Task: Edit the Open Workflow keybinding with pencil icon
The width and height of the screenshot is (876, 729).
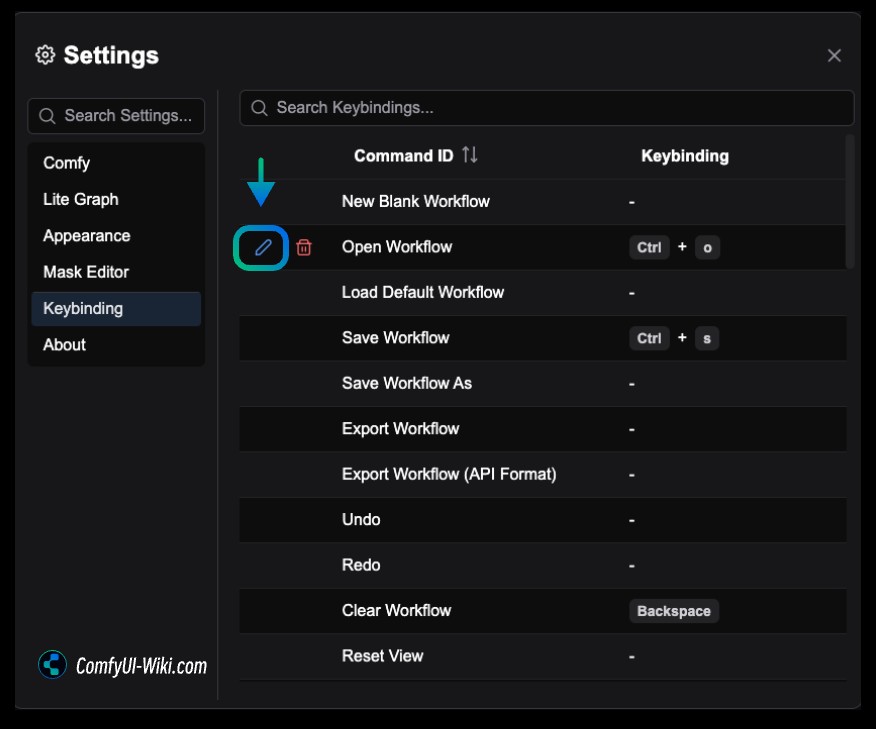Action: point(263,247)
